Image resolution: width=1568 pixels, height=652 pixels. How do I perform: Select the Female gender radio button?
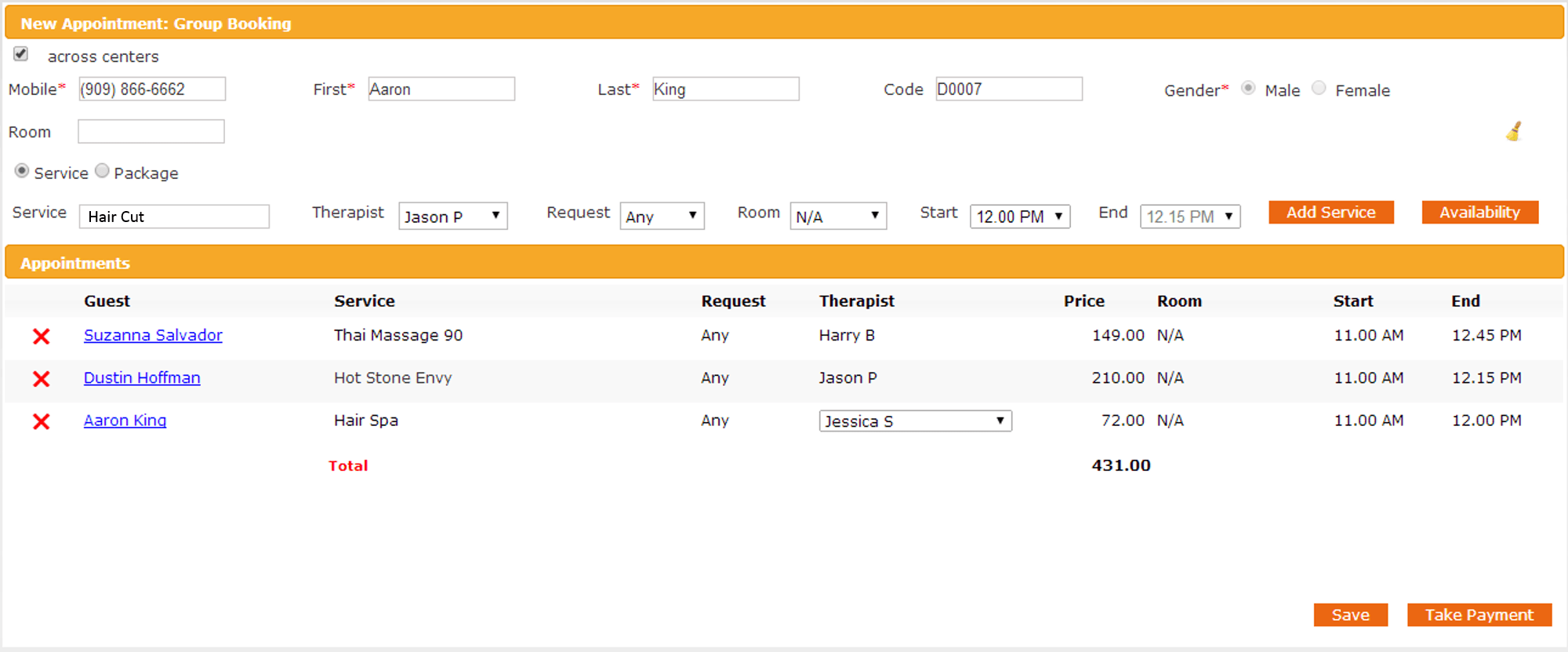coord(1319,89)
